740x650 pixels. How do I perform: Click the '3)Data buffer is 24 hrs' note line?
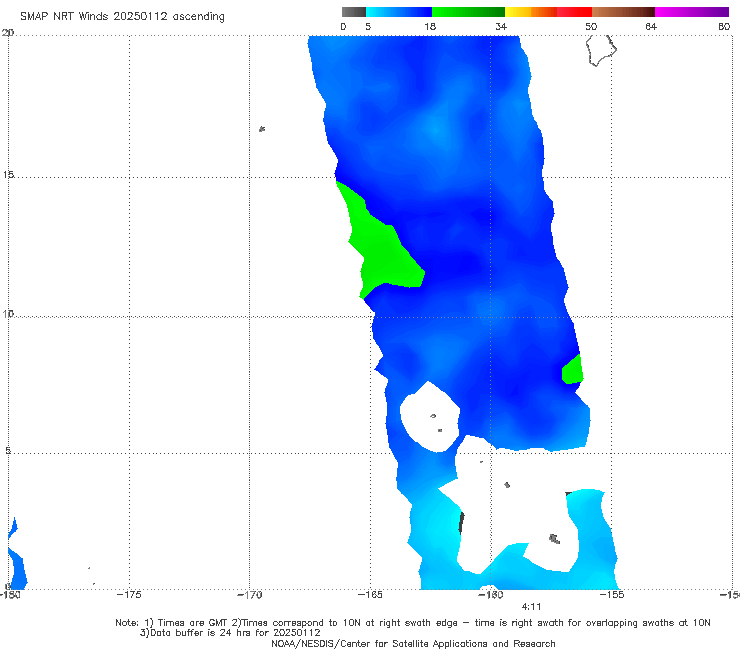(230, 633)
